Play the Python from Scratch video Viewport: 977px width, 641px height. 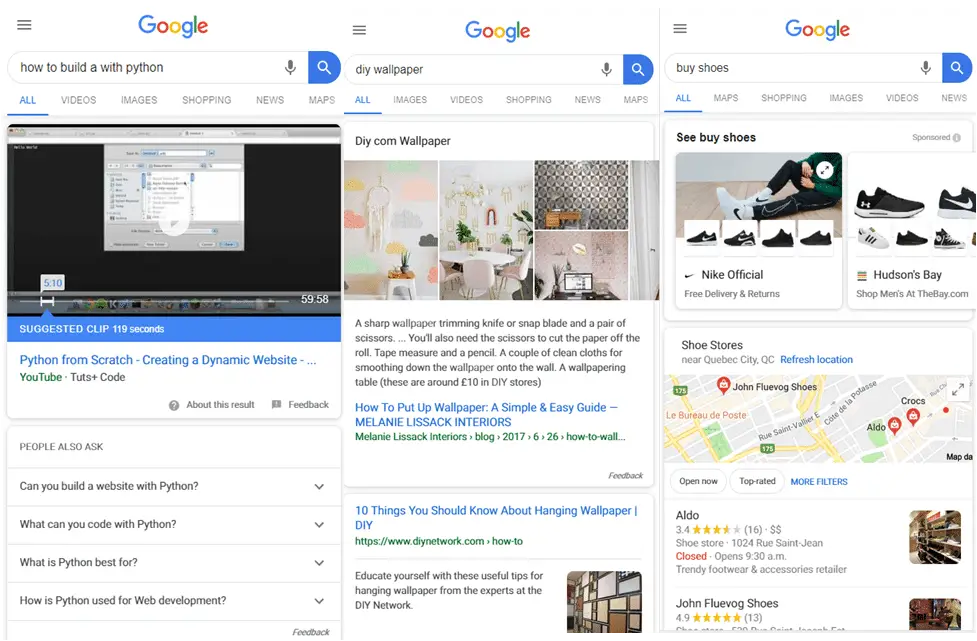pyautogui.click(x=174, y=221)
